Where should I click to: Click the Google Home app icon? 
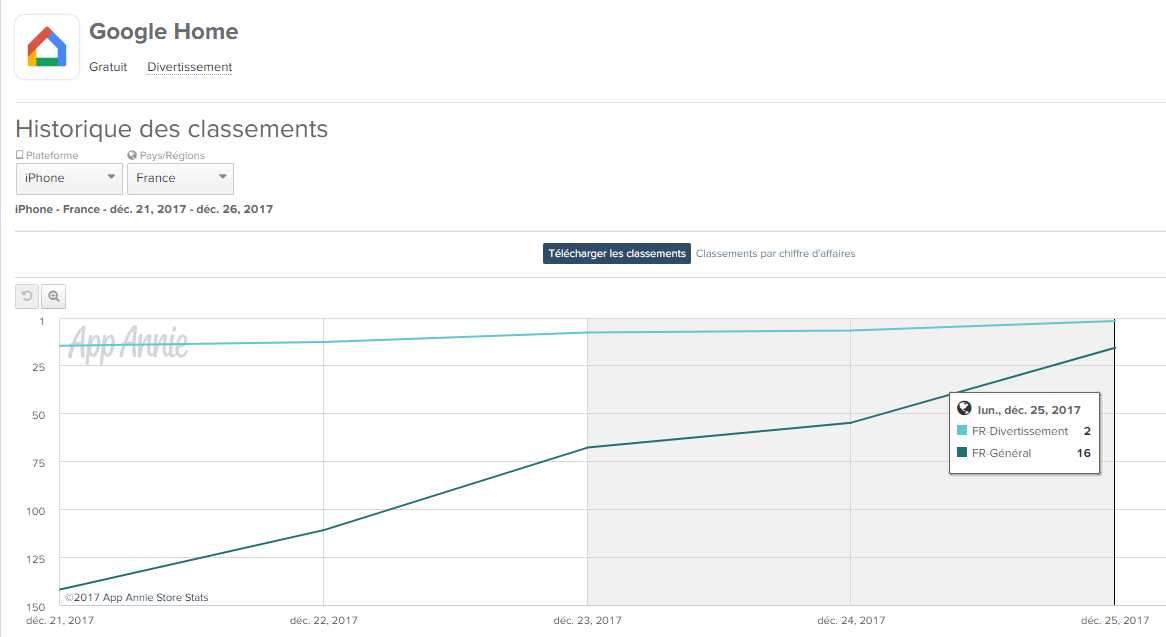click(47, 47)
